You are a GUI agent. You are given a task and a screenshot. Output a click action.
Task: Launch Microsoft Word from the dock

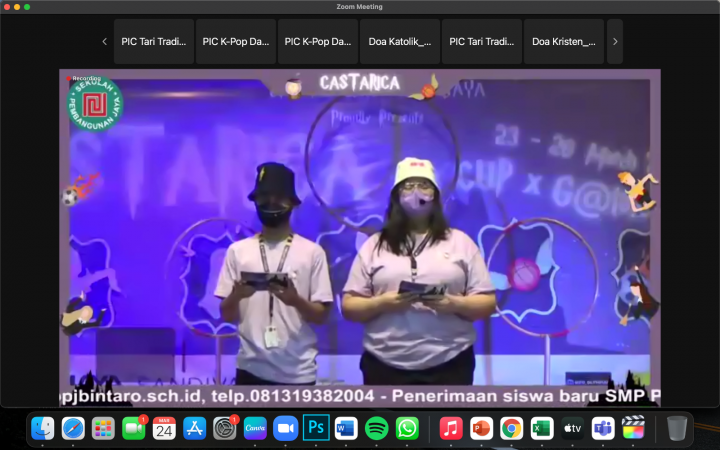[346, 428]
